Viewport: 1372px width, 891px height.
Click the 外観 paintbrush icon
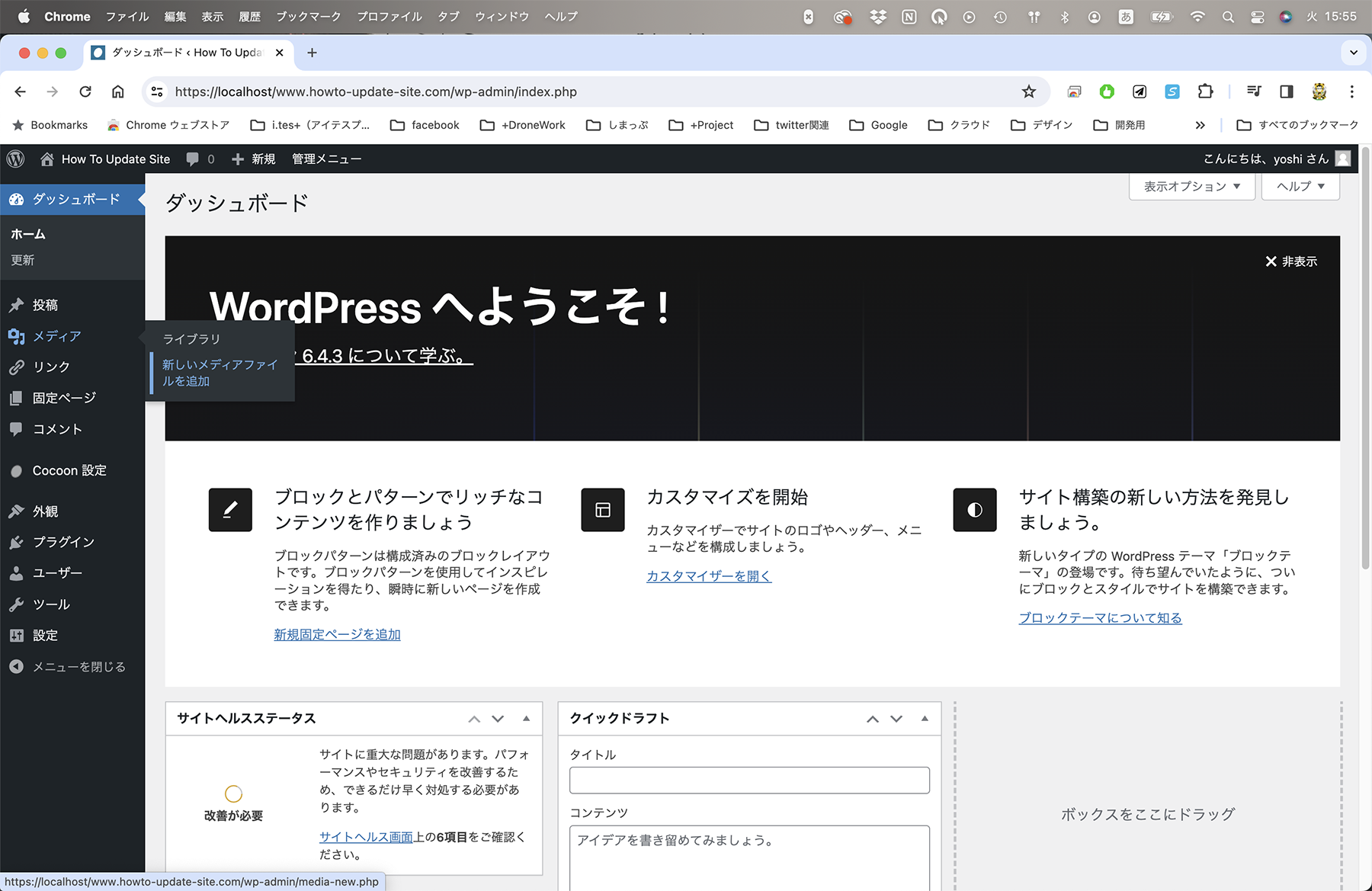[16, 511]
